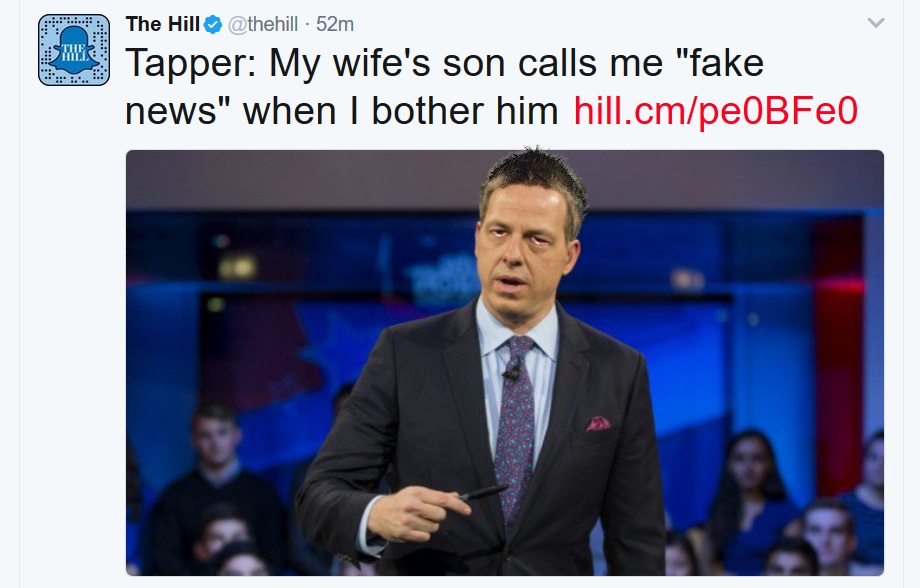
Task: Click the pen in the man's hand
Action: click(484, 492)
